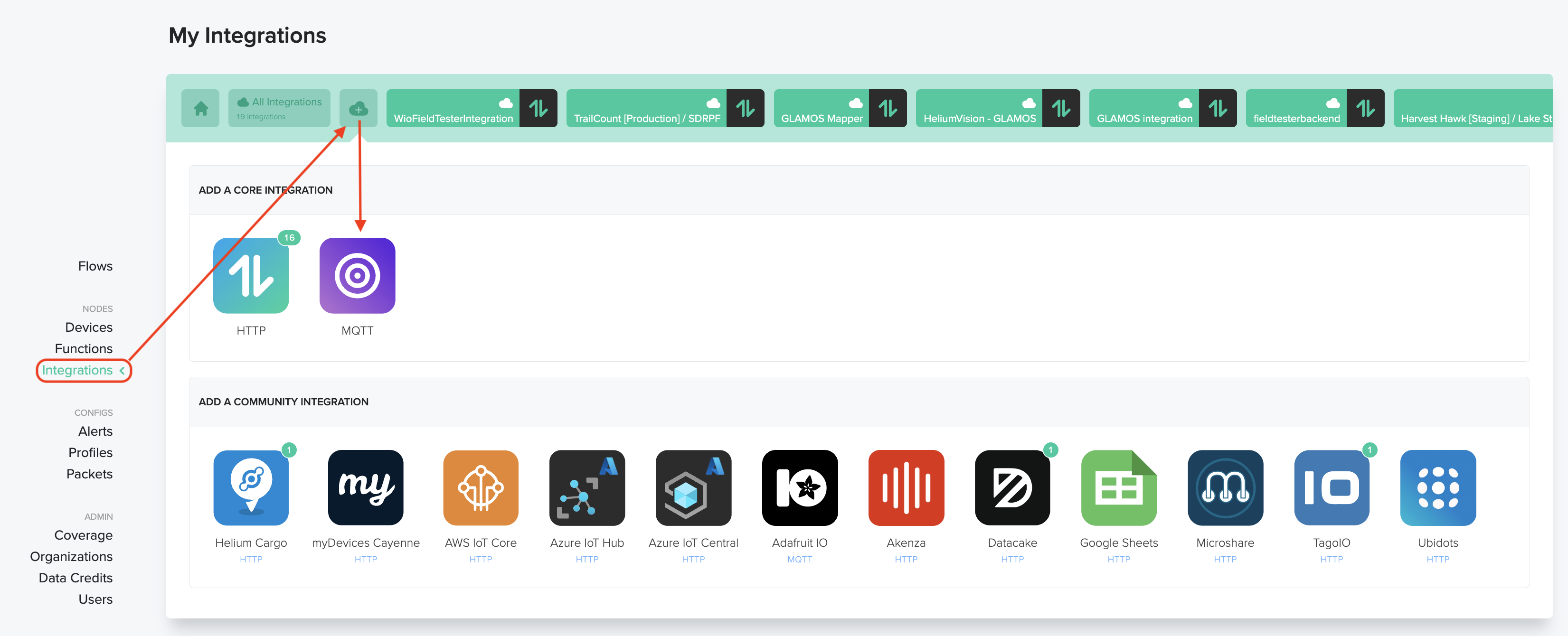Choose the Datacake integration icon
The height and width of the screenshot is (636, 1568).
(1012, 487)
